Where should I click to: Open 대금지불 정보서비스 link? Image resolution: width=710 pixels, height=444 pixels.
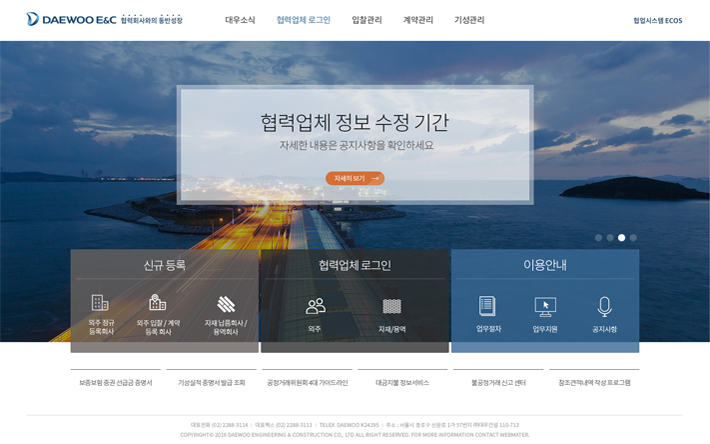pos(402,382)
